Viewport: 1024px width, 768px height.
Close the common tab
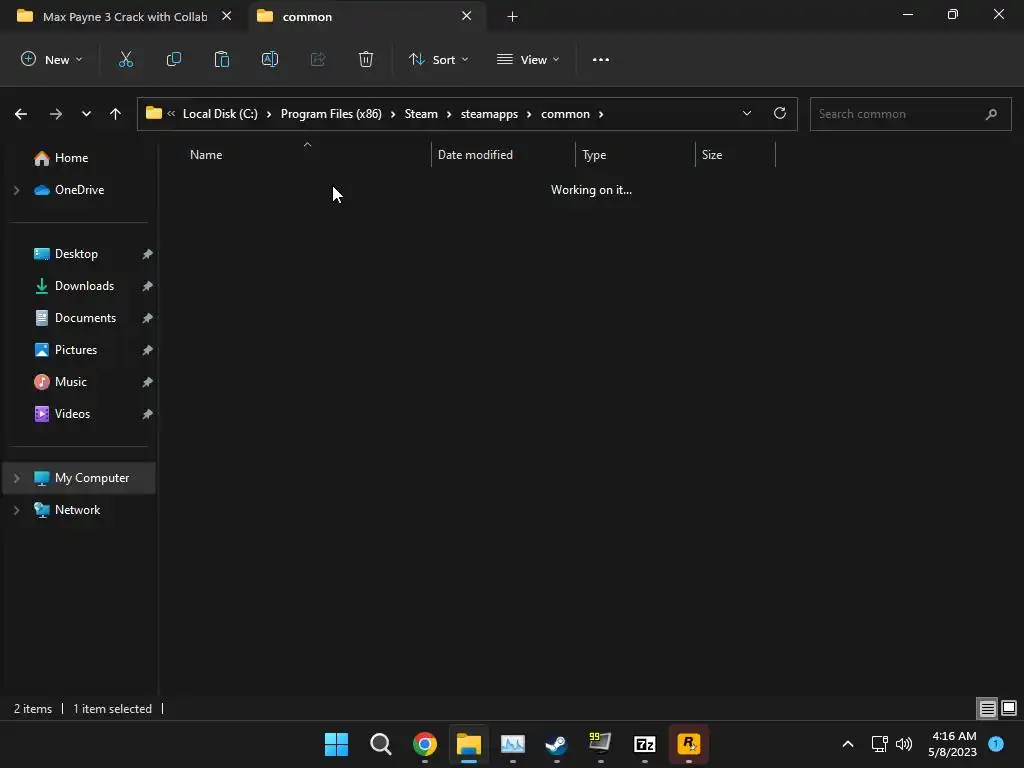point(466,16)
